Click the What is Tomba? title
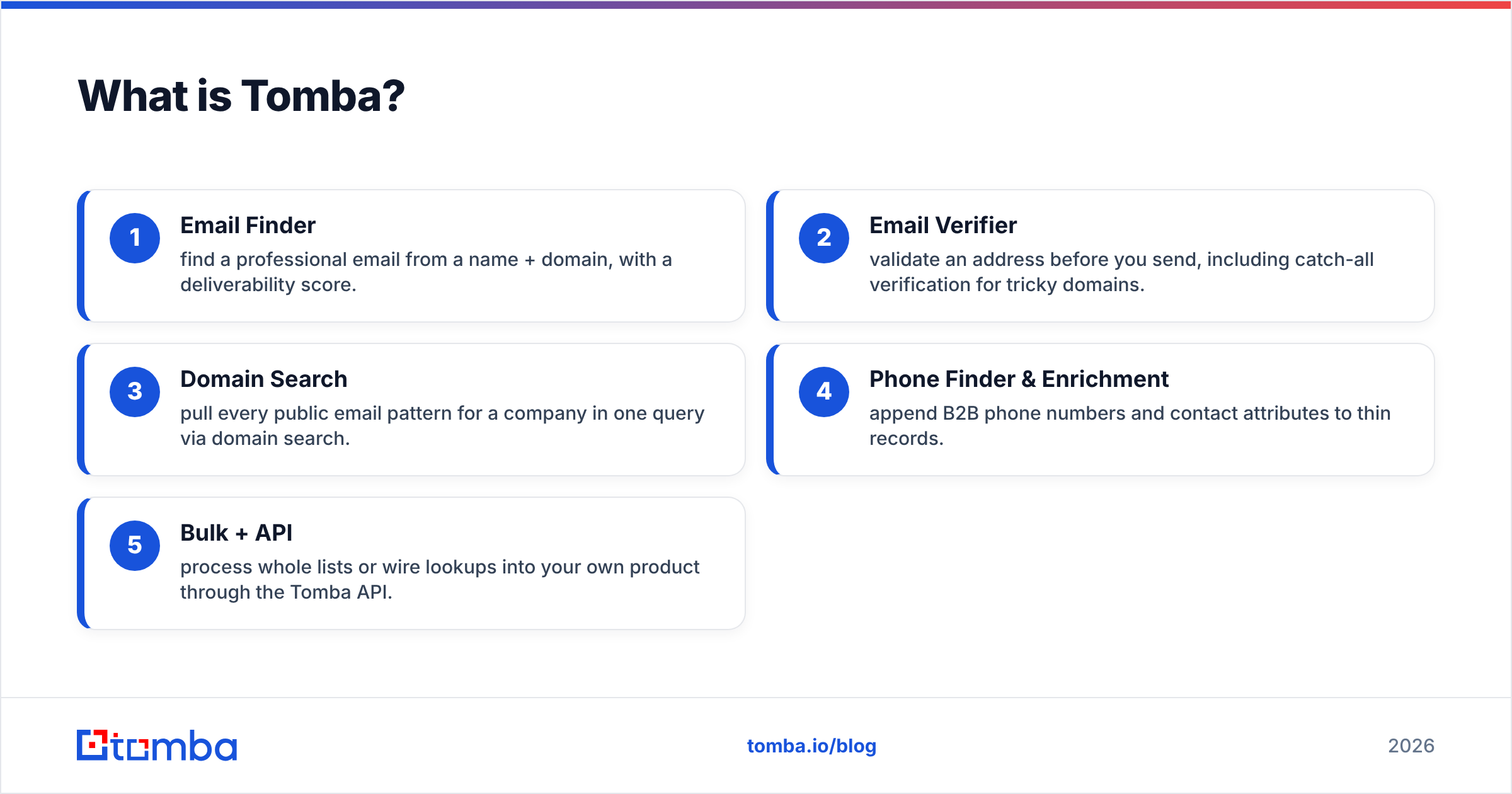 (x=241, y=96)
